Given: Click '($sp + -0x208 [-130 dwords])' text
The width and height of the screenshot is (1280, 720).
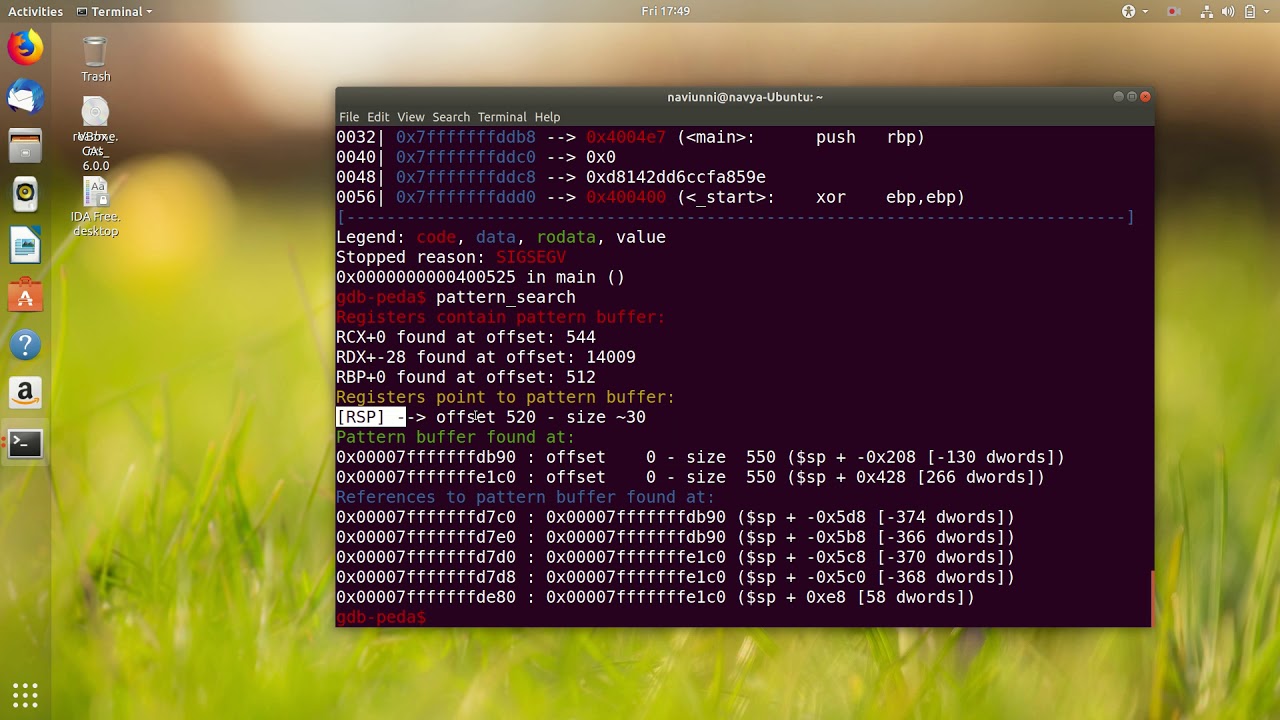Looking at the screenshot, I should [926, 457].
